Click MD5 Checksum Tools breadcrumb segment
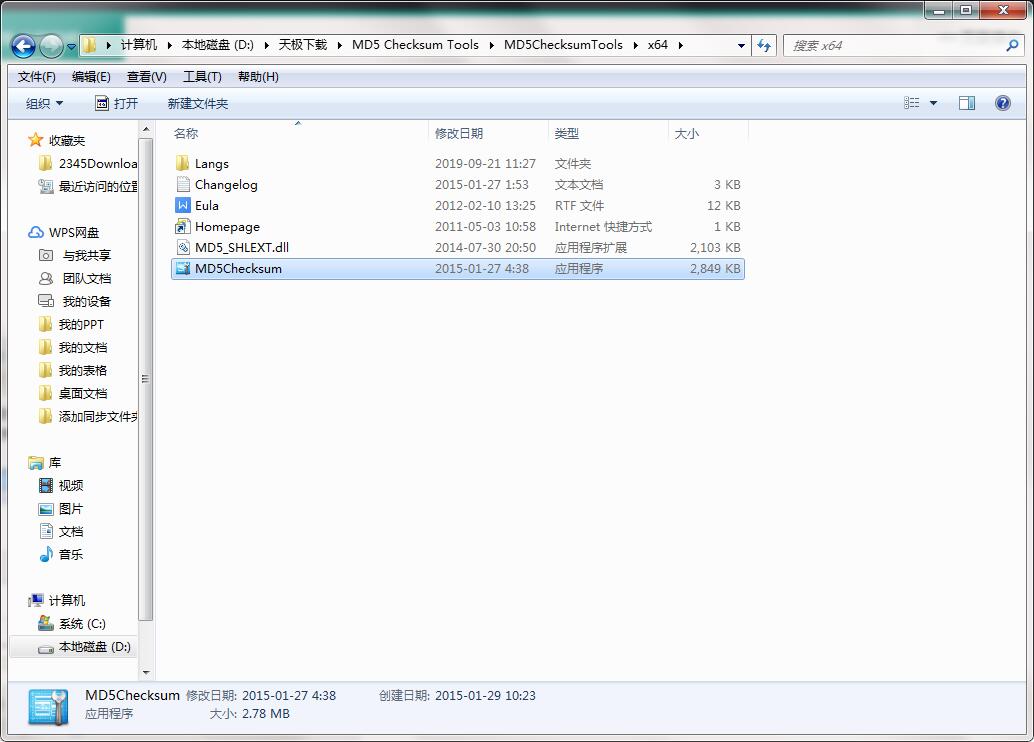Viewport: 1034px width, 742px height. click(x=415, y=45)
